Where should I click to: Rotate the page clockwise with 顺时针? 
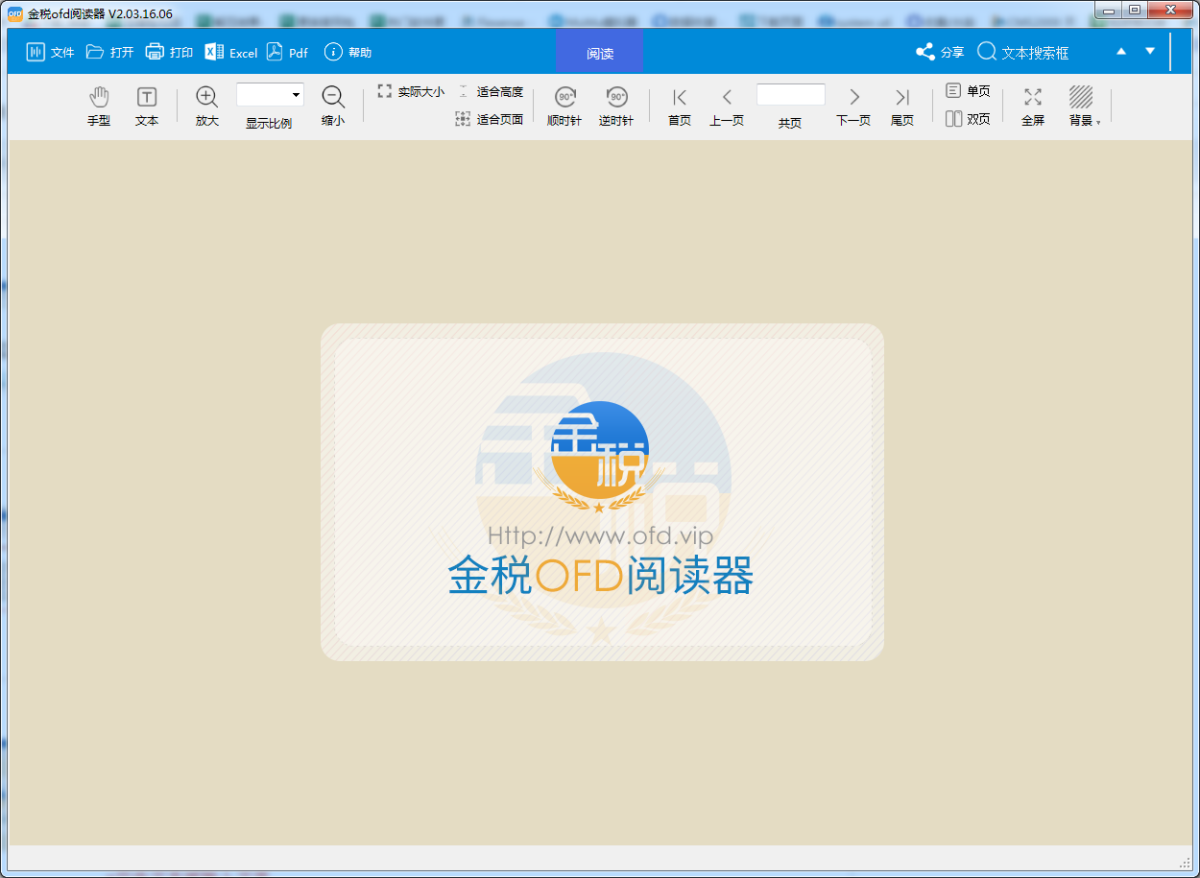coord(565,105)
